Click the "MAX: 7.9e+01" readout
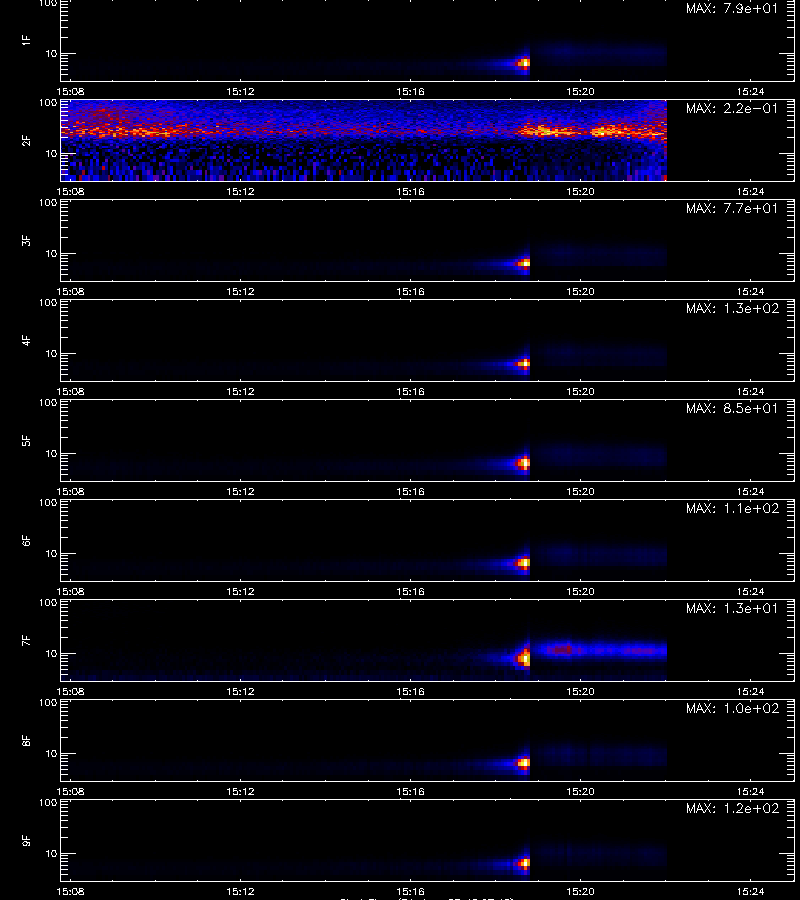800x900 pixels. [x=732, y=9]
